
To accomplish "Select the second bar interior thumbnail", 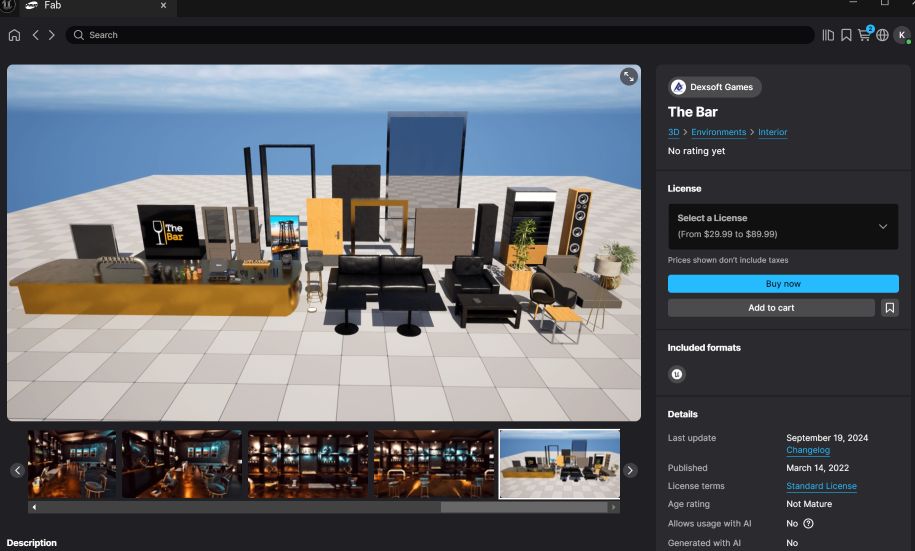I will point(181,464).
